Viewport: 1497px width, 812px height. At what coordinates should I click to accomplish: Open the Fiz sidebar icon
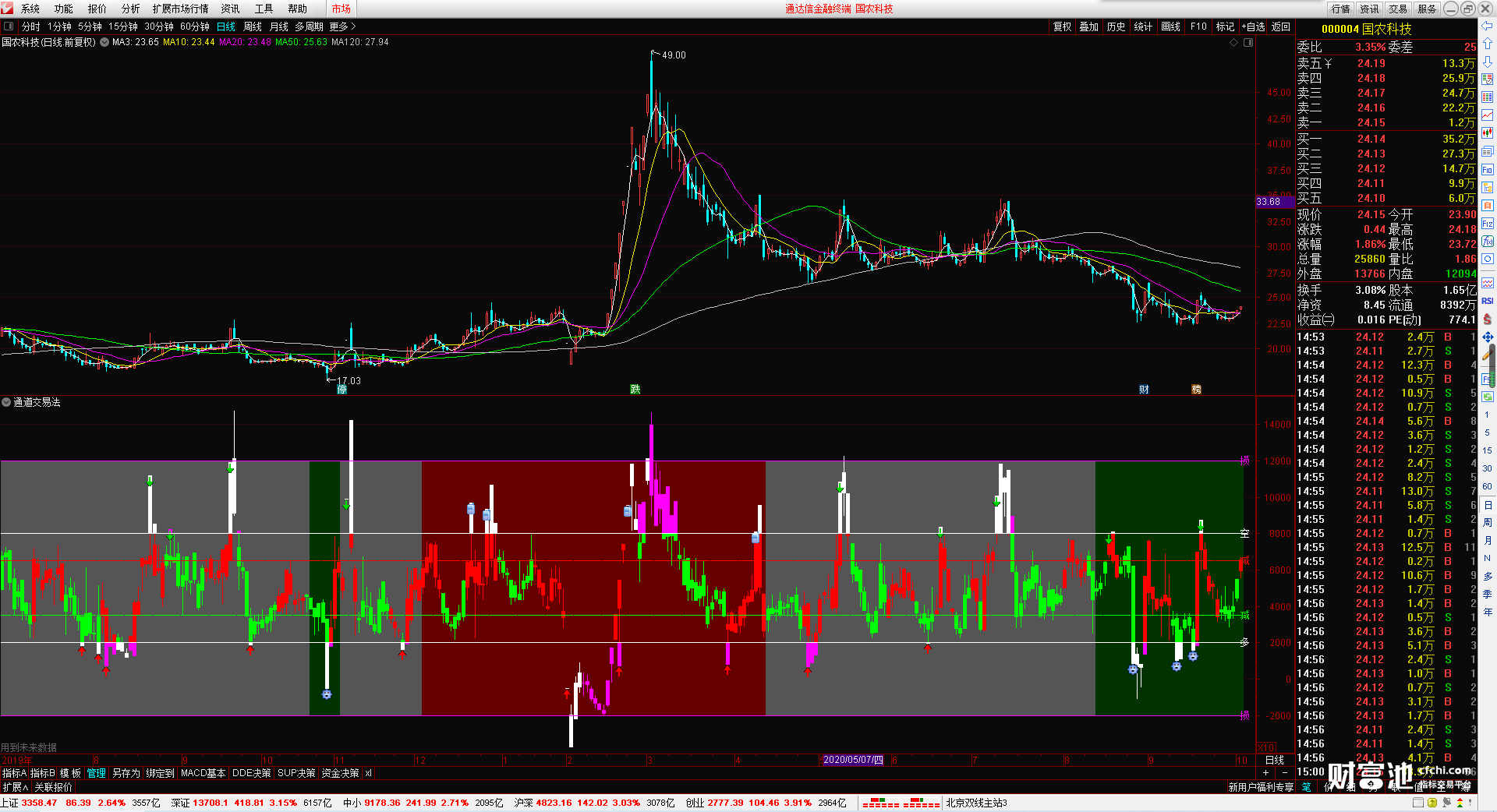pyautogui.click(x=1488, y=224)
